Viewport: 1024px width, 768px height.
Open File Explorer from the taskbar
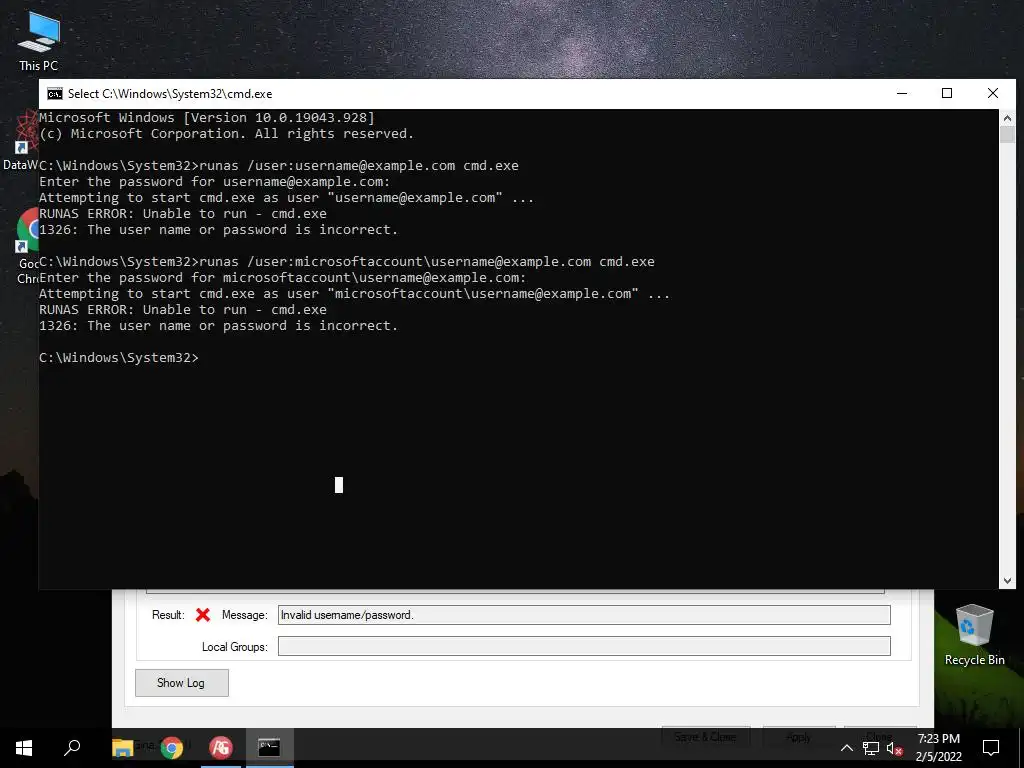pos(122,747)
